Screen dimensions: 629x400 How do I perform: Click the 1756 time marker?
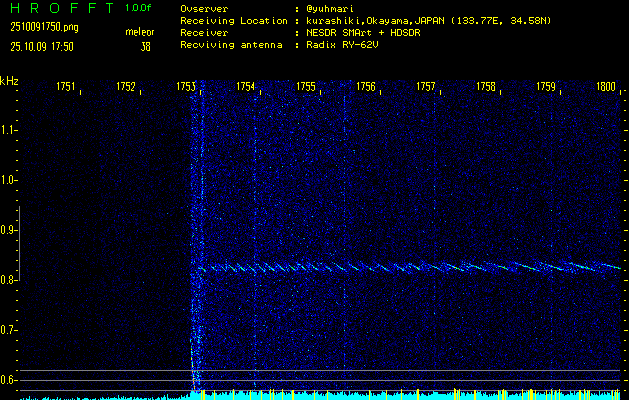(365, 87)
